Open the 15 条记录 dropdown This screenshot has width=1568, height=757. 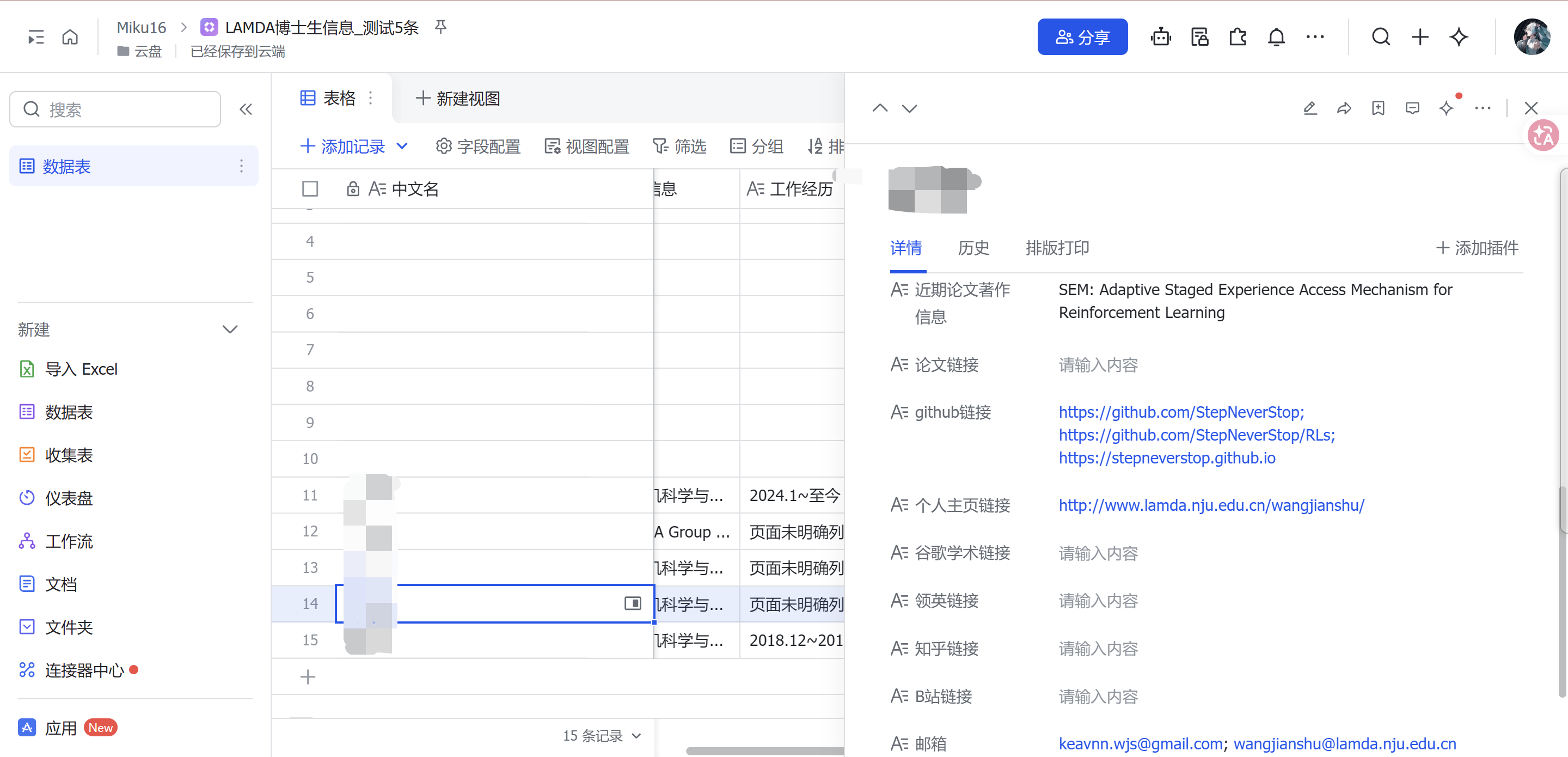(x=602, y=736)
